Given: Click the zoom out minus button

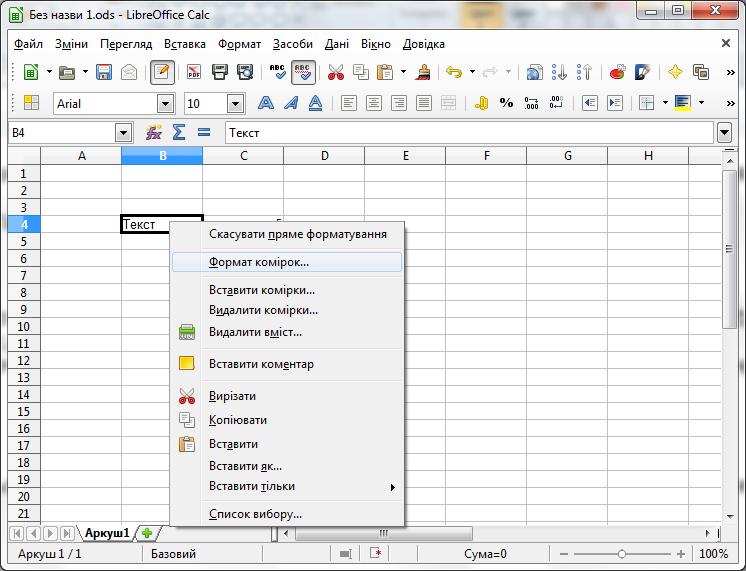Looking at the screenshot, I should pos(564,554).
